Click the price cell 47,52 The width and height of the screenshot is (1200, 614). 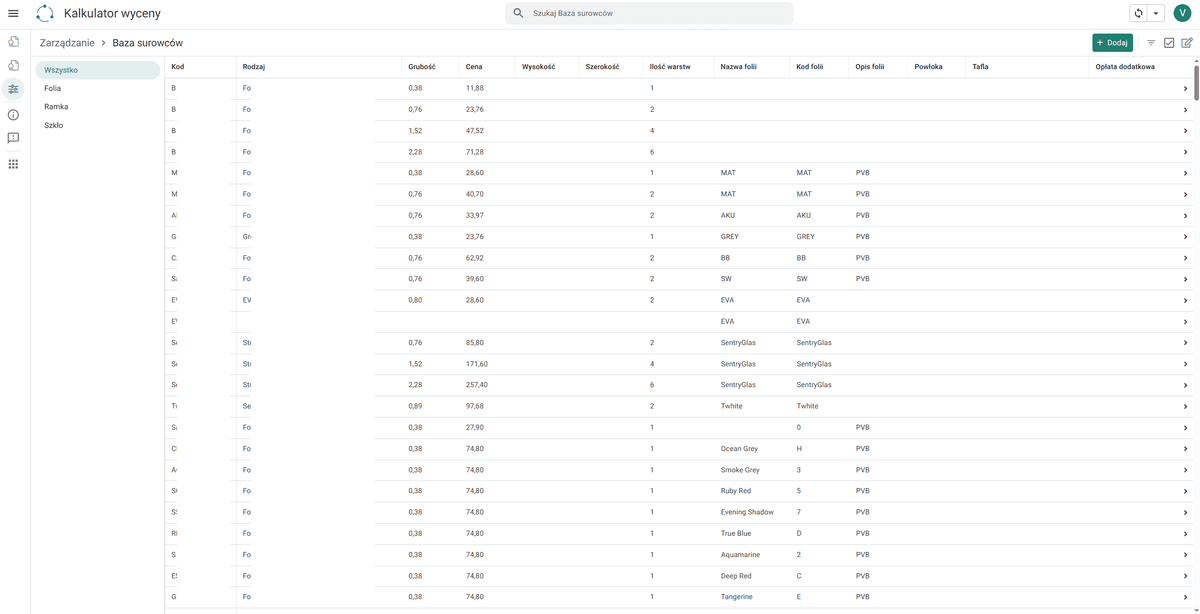[475, 131]
